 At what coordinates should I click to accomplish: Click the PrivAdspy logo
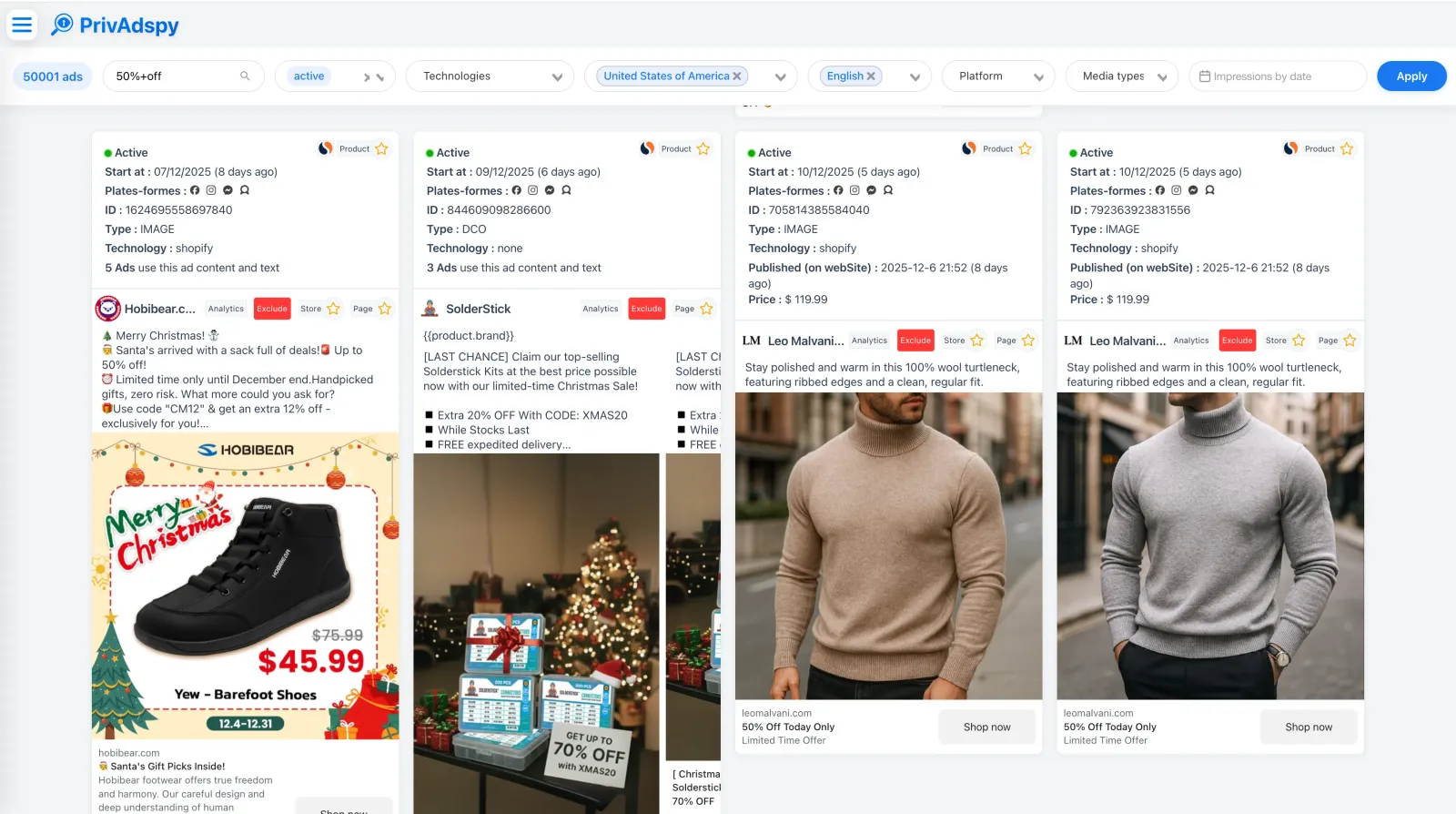(115, 25)
